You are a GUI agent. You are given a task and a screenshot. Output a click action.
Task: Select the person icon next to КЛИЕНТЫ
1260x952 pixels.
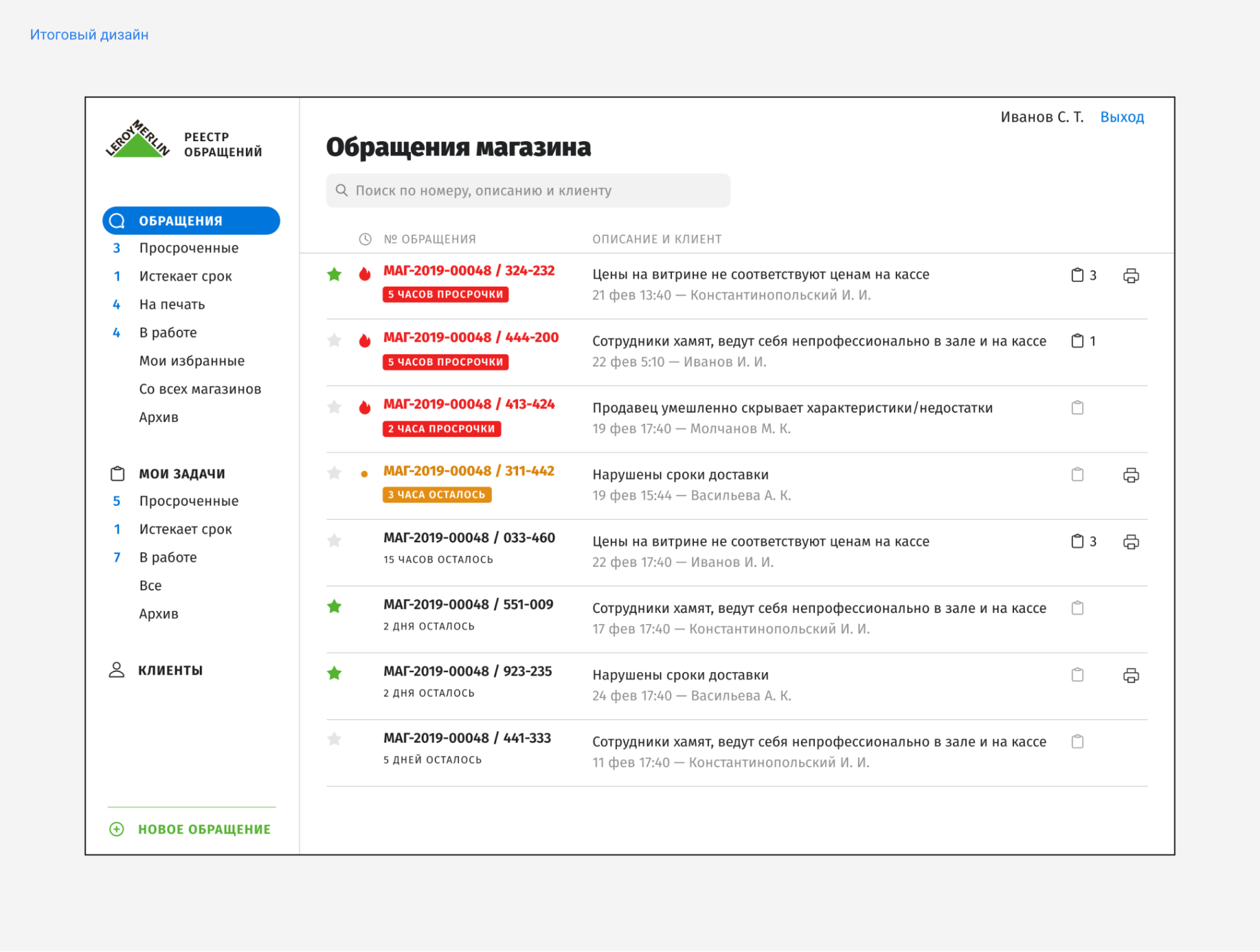[117, 670]
